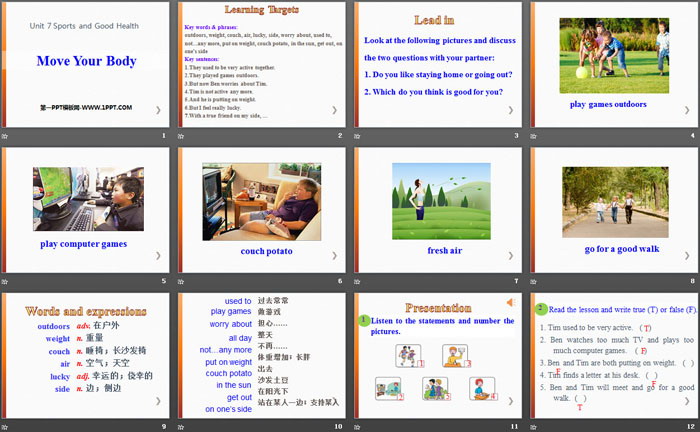
Task: Click animation star icon under slide 4
Action: point(534,135)
